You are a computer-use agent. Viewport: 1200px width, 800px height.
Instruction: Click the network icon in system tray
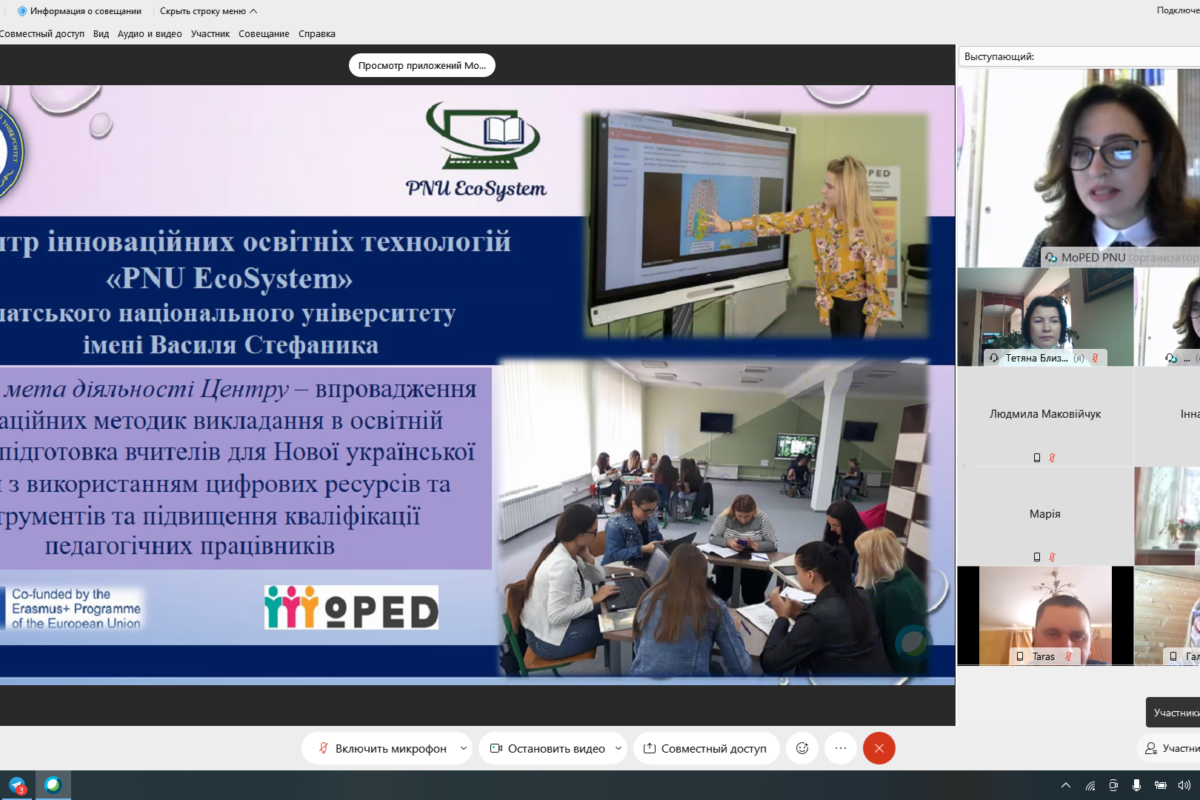click(1090, 785)
